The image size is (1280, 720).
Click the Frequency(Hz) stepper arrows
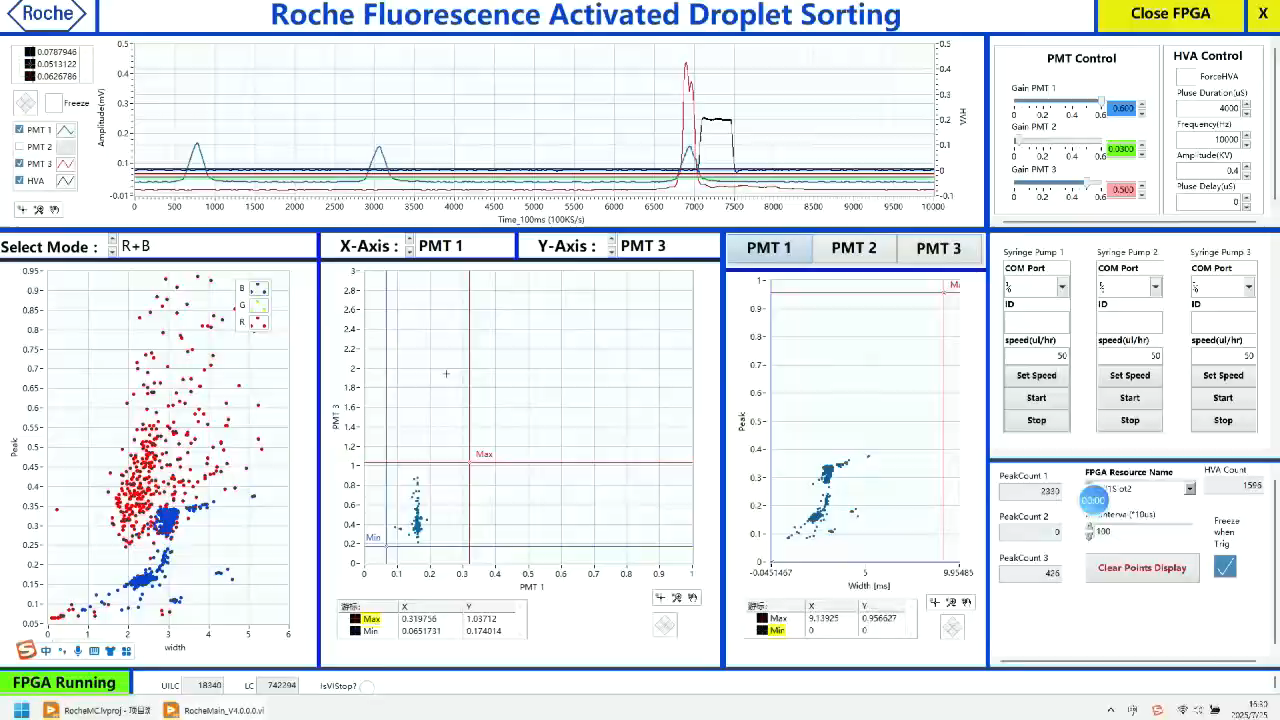pos(1246,140)
